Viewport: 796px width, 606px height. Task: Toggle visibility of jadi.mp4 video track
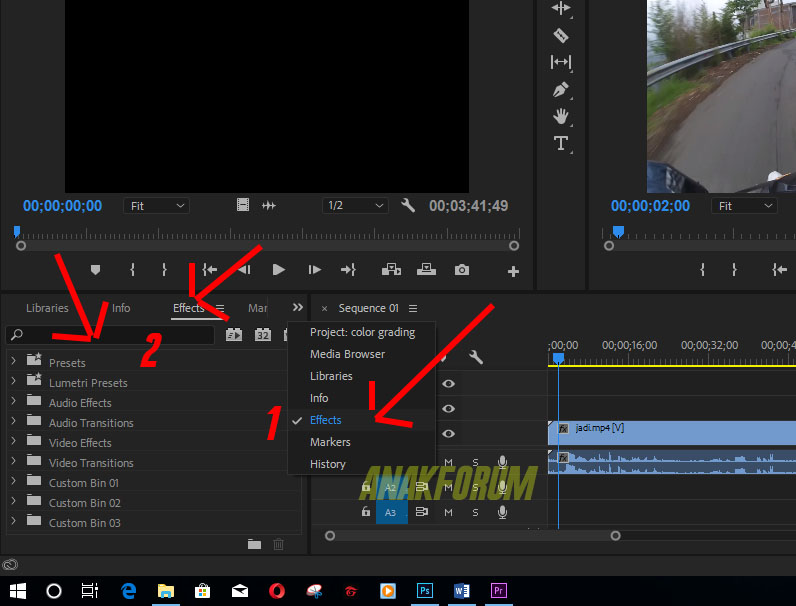click(448, 433)
